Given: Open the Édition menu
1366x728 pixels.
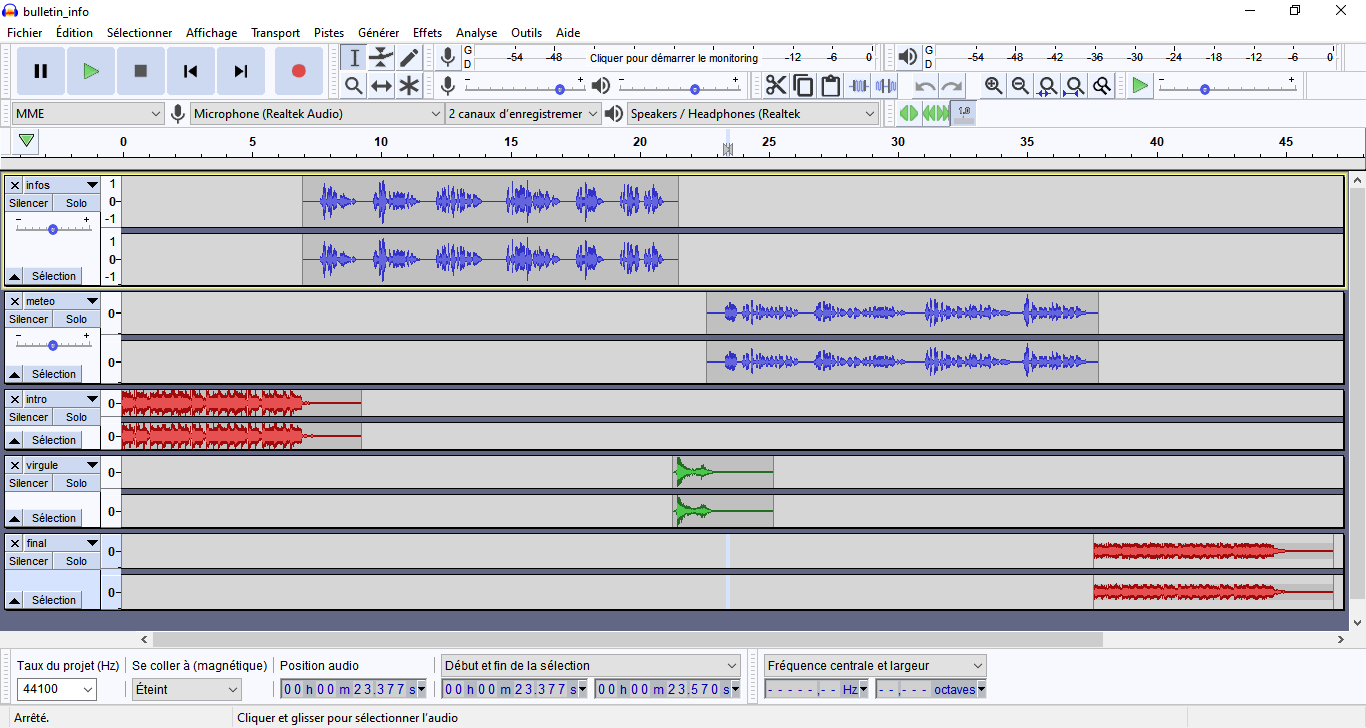Looking at the screenshot, I should 74,33.
